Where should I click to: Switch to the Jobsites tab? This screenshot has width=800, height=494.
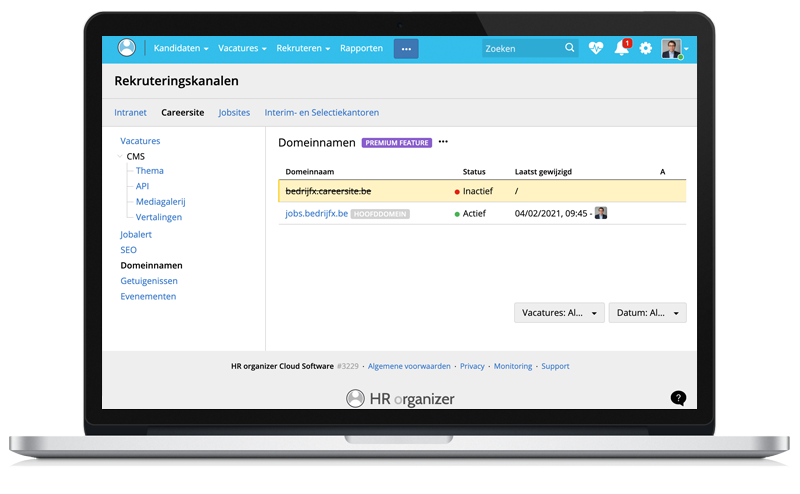234,113
